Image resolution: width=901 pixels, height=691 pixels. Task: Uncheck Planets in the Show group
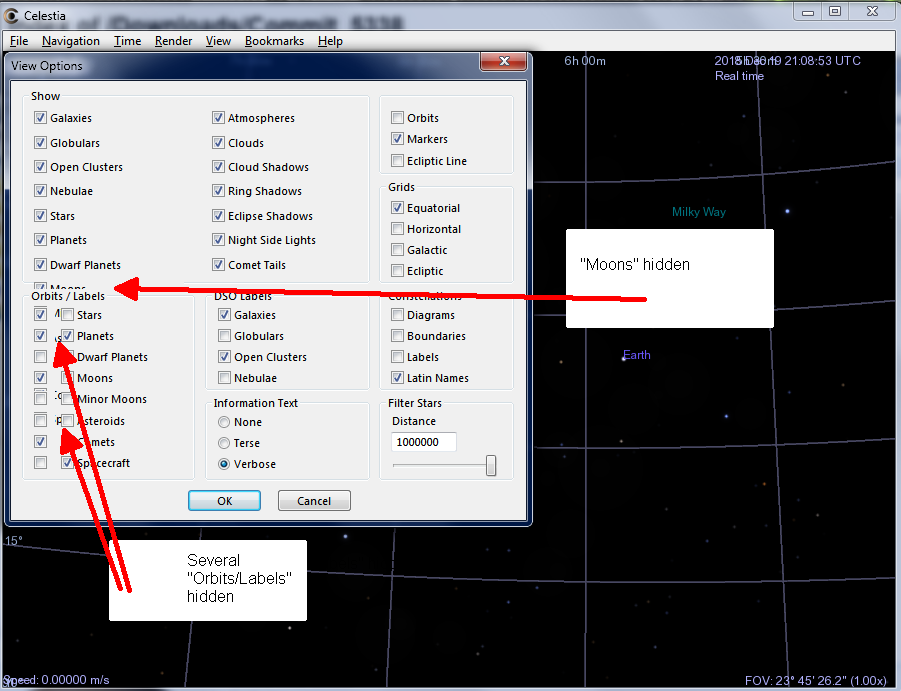40,240
